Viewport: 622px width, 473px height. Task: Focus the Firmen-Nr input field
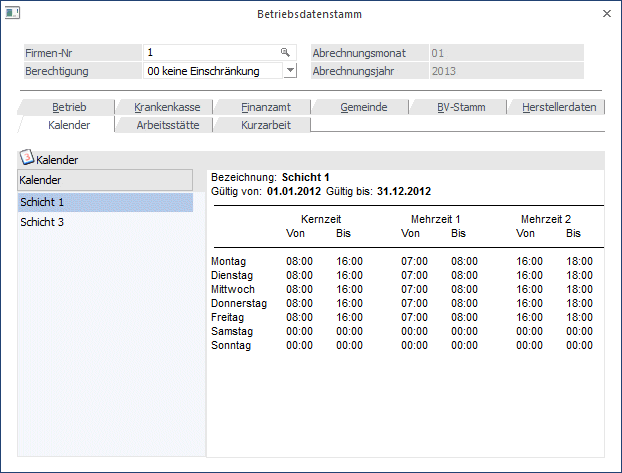[209, 52]
